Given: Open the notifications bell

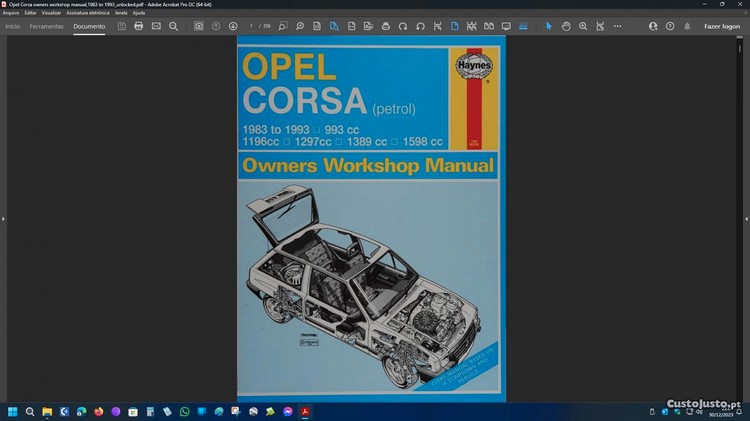Looking at the screenshot, I should click(x=687, y=26).
